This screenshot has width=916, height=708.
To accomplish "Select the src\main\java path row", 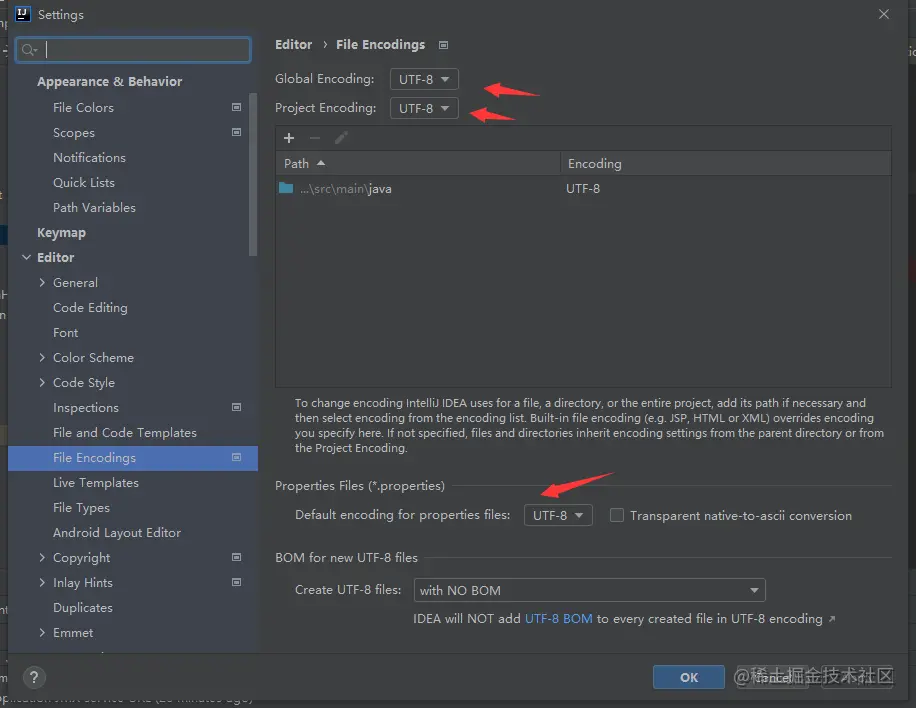I will (583, 188).
